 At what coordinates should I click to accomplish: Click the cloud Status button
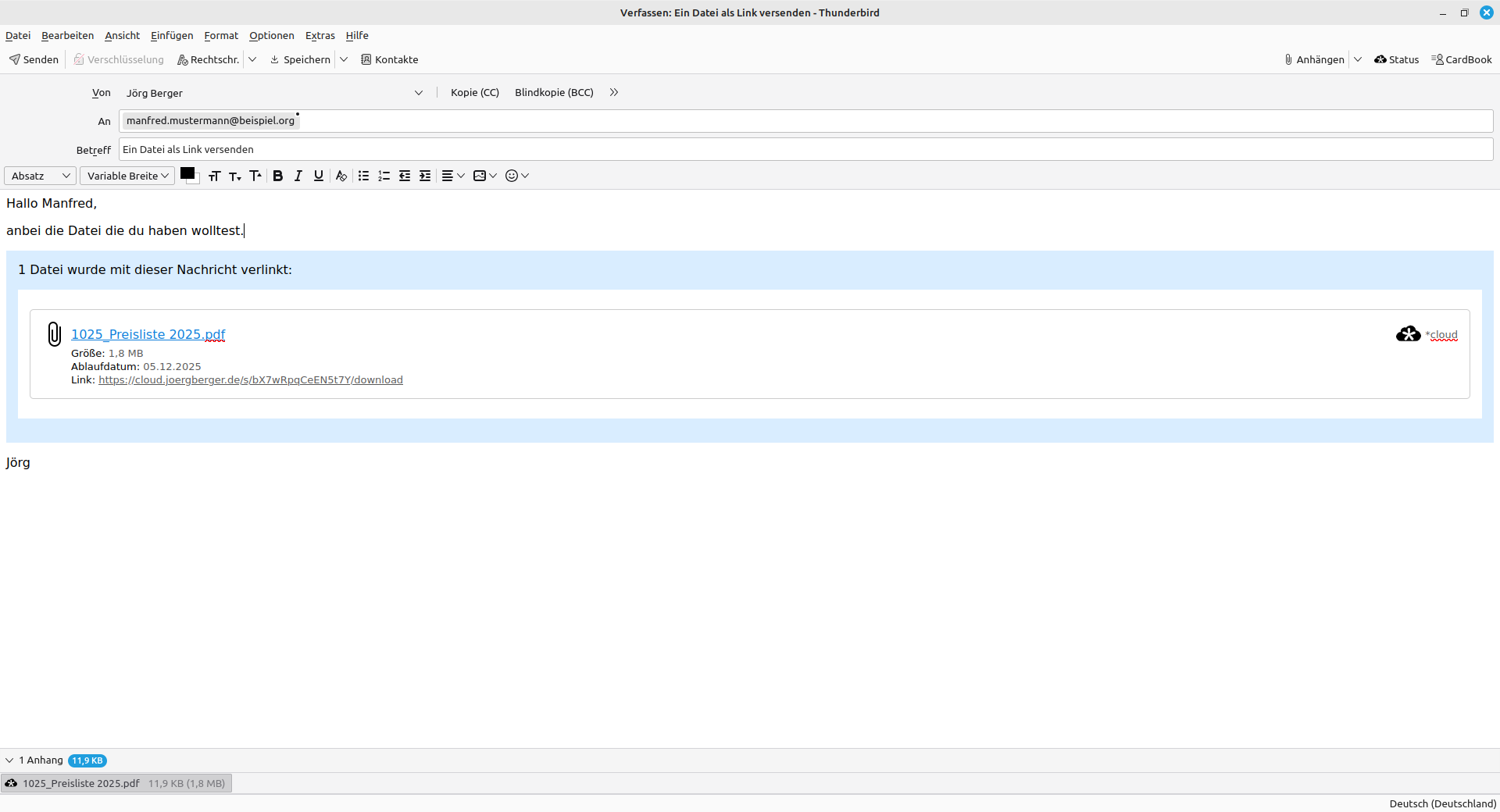(x=1396, y=59)
